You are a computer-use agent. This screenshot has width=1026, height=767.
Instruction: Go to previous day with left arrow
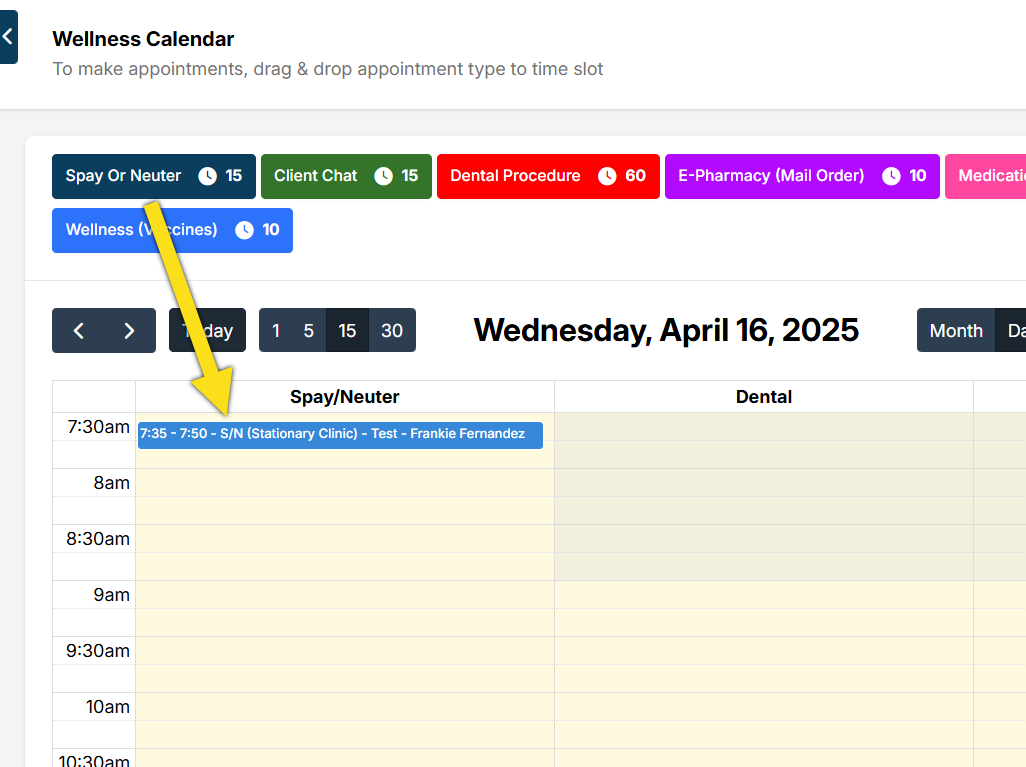point(78,331)
